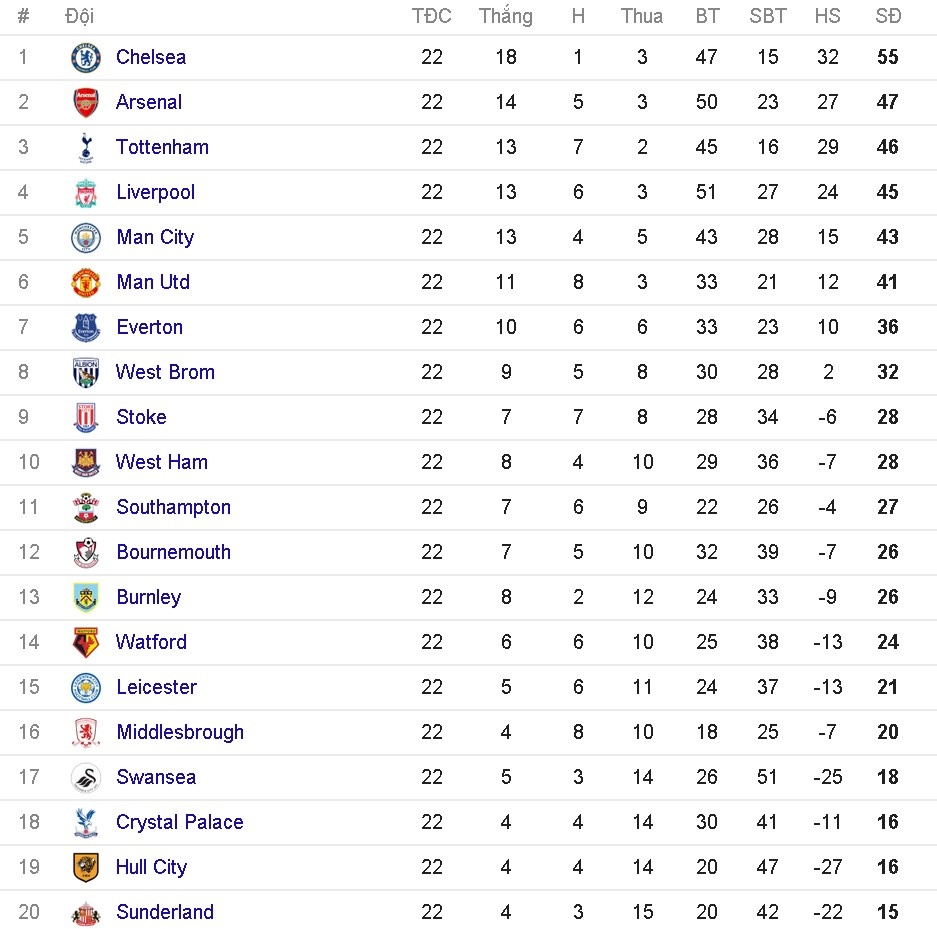The width and height of the screenshot is (937, 929).
Task: Click the Liverpool crest icon
Action: click(x=86, y=192)
